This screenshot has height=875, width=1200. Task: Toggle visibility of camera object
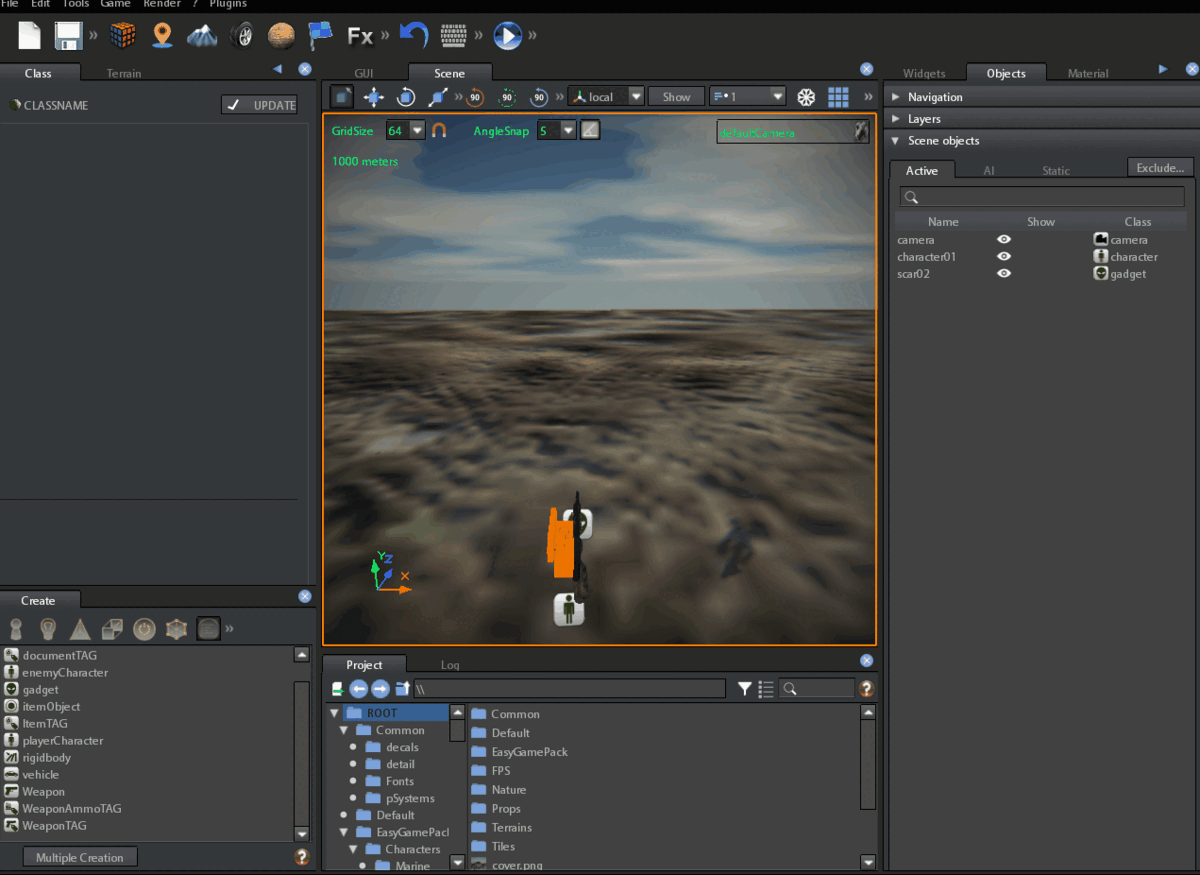pos(1004,240)
